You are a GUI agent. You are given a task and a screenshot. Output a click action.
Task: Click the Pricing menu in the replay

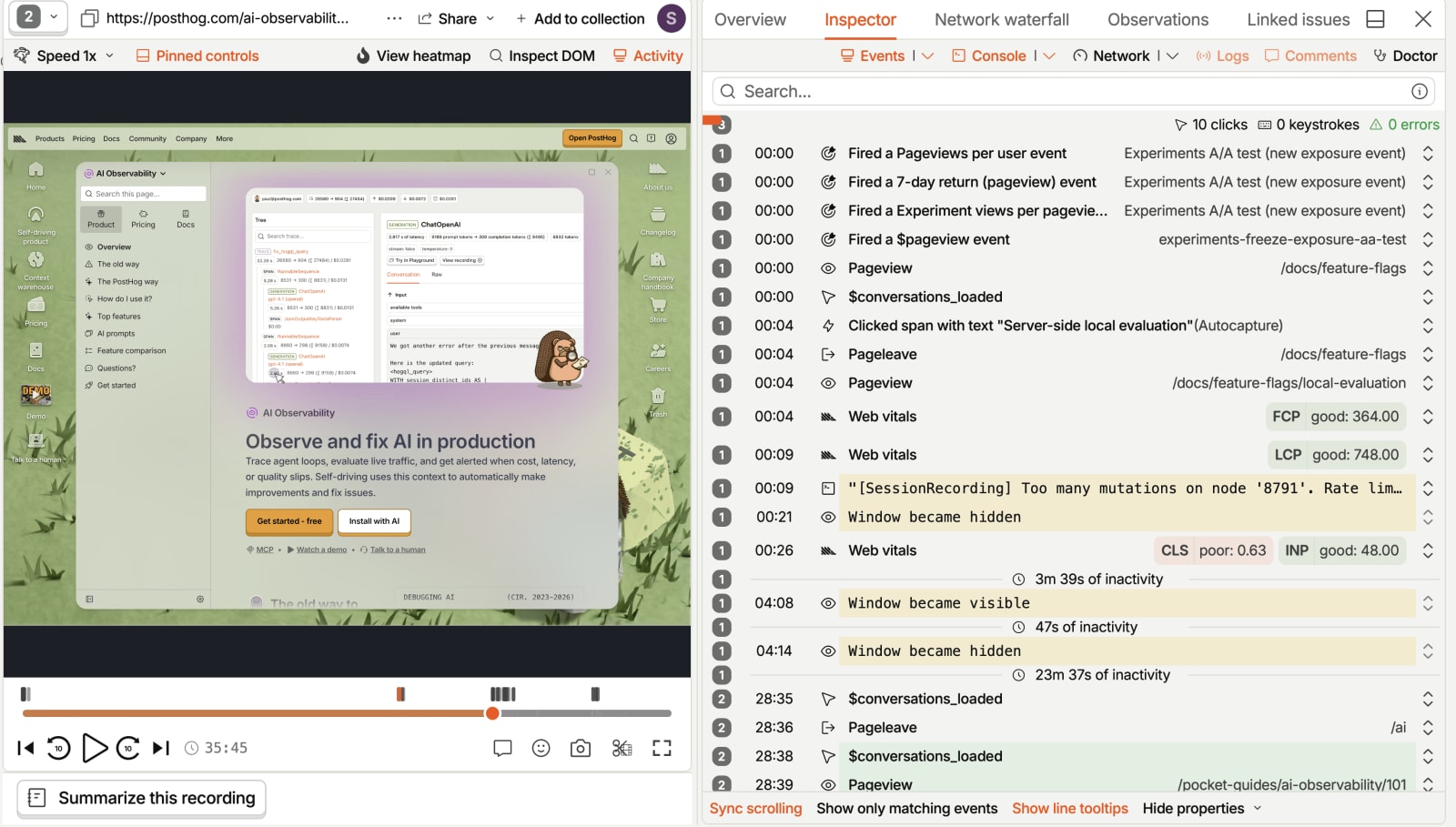point(84,138)
